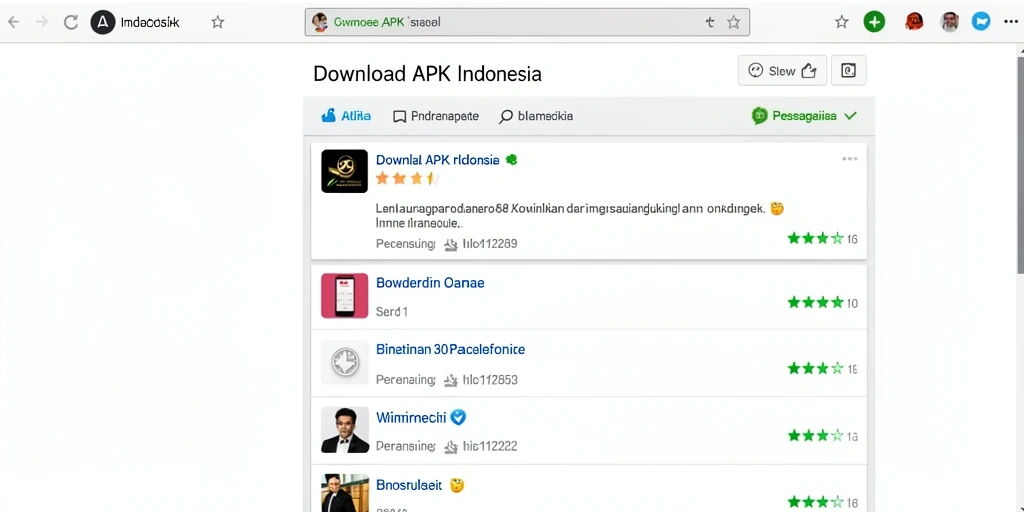This screenshot has height=512, width=1024.
Task: Toggle the star next to Imdacosik
Action: tap(217, 22)
